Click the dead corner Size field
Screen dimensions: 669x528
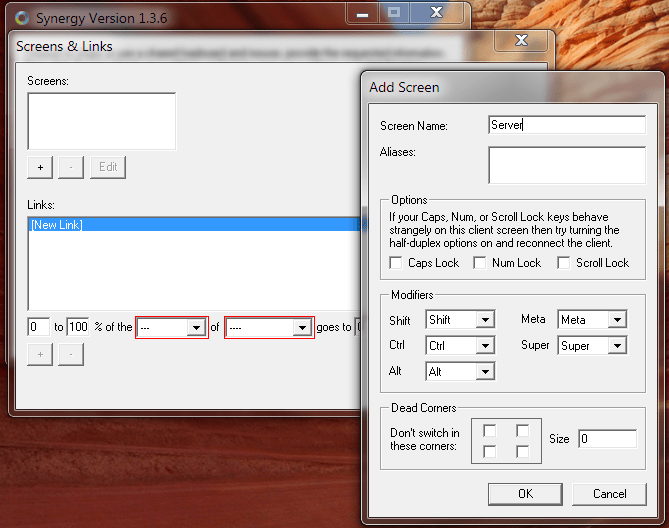pos(608,438)
